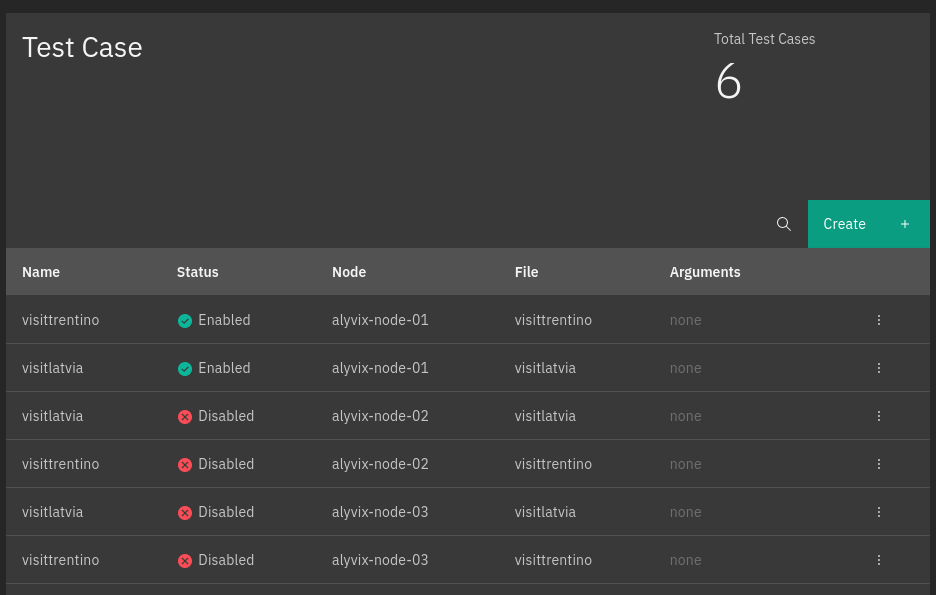Click the green Enabled check icon for visitlatvia node-01

pyautogui.click(x=185, y=369)
